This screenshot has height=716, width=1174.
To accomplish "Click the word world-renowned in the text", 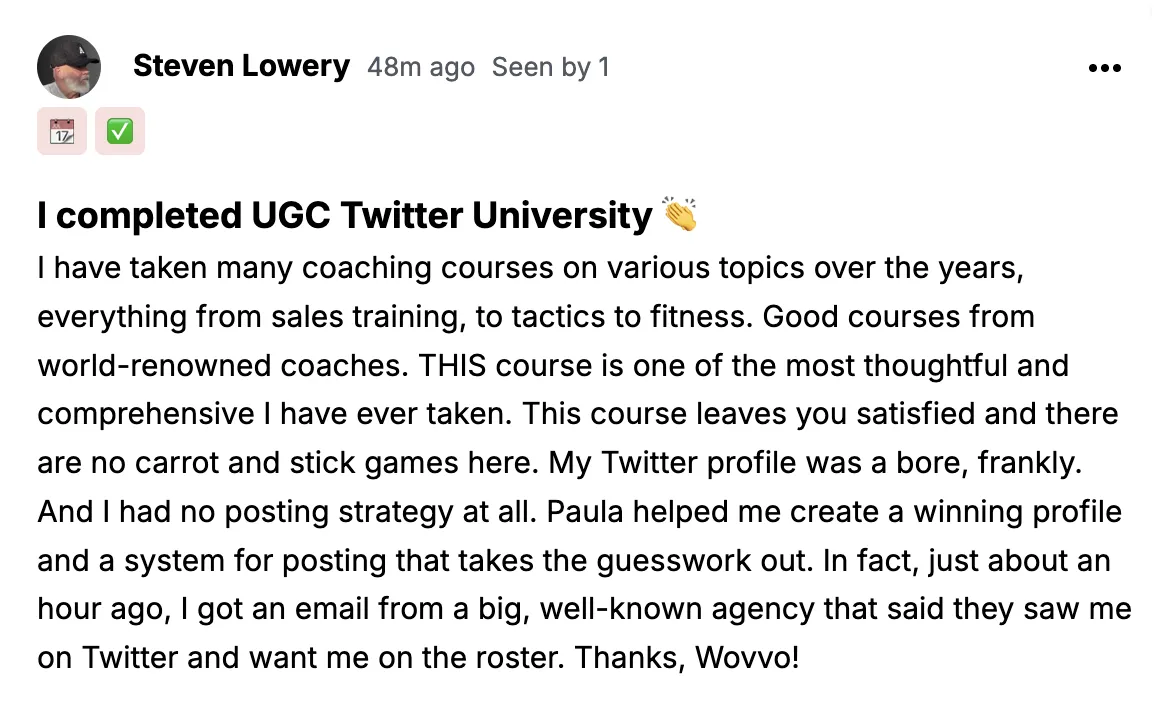I will pyautogui.click(x=155, y=365).
